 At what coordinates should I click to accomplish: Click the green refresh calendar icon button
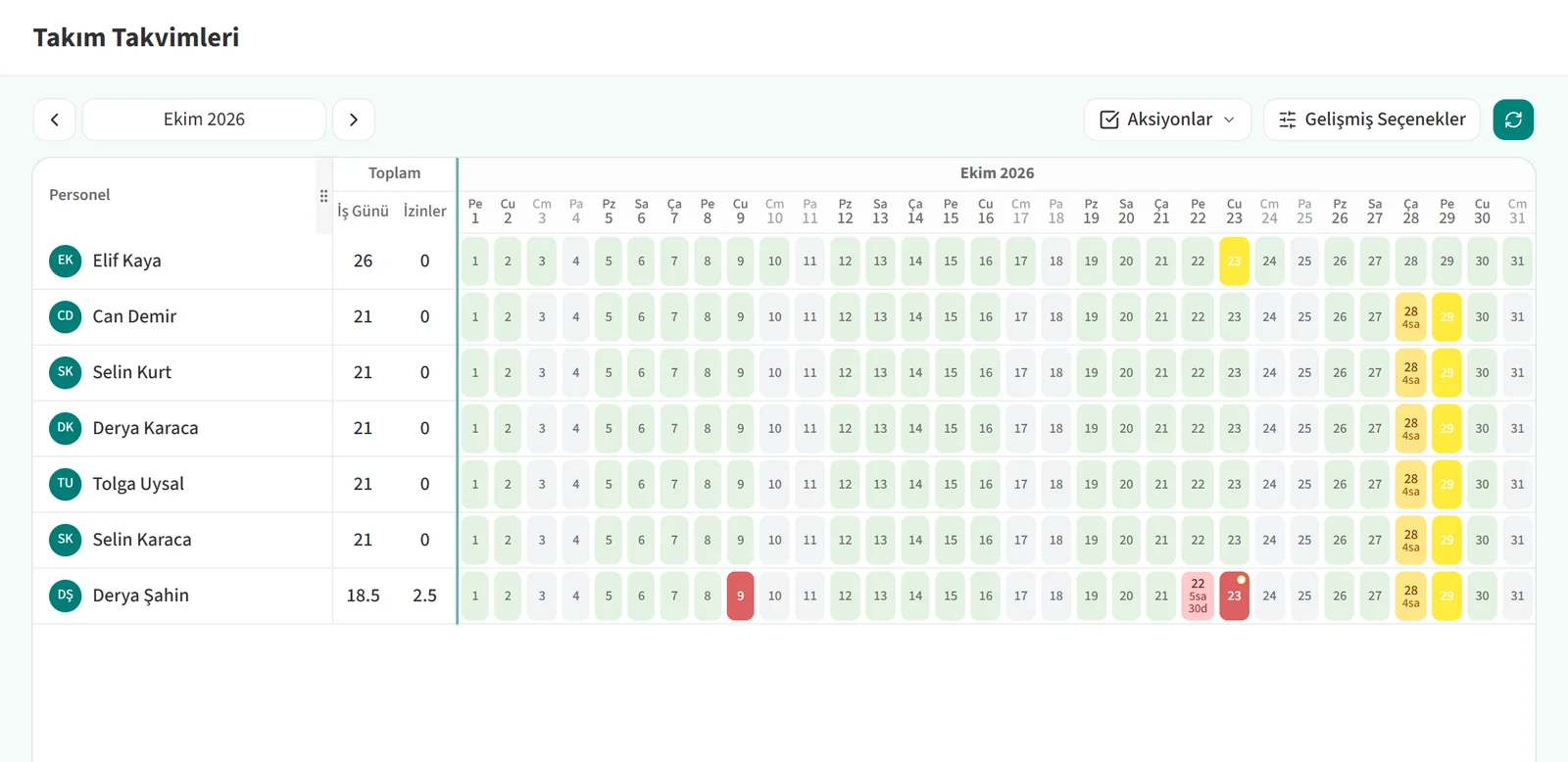[1513, 119]
